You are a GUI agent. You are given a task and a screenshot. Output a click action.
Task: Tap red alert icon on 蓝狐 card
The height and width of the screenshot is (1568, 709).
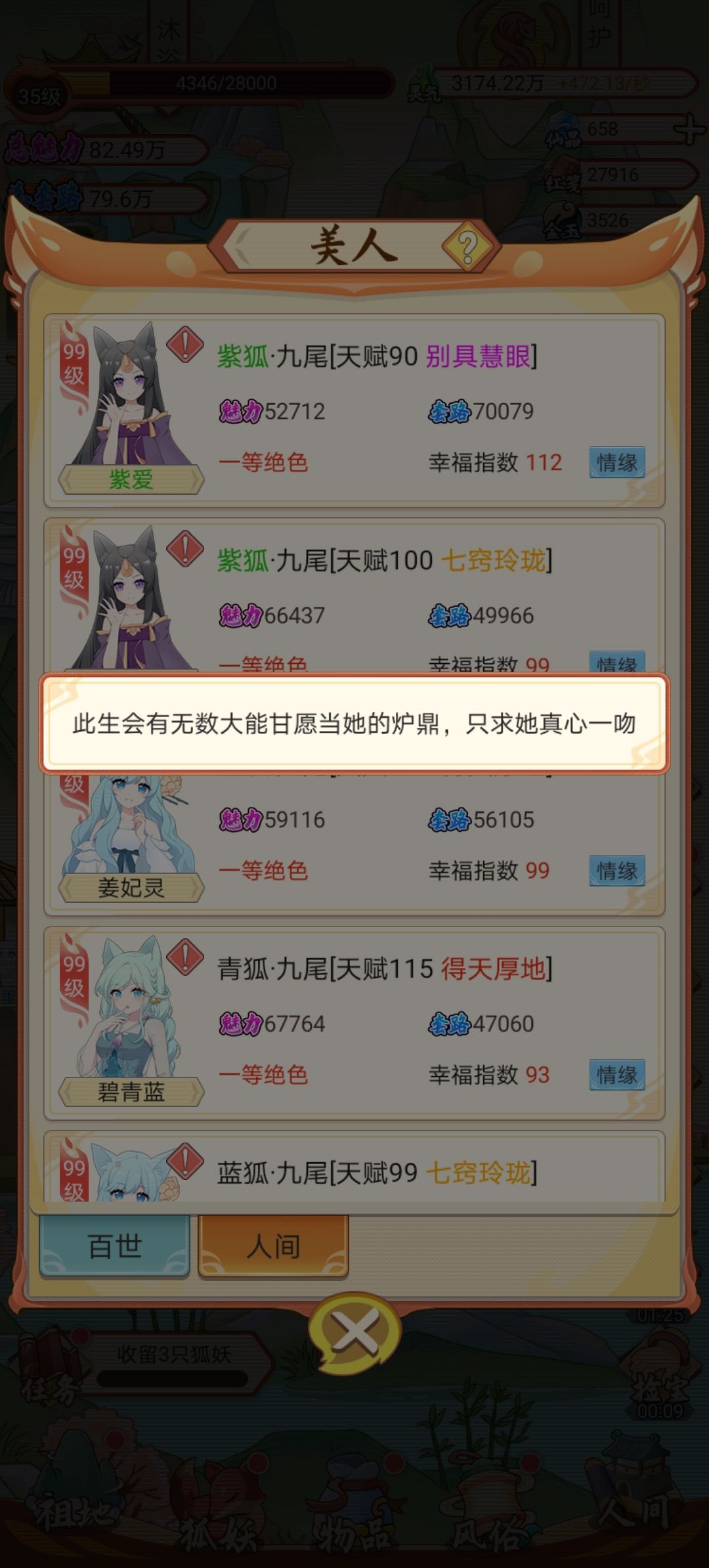[x=185, y=1161]
